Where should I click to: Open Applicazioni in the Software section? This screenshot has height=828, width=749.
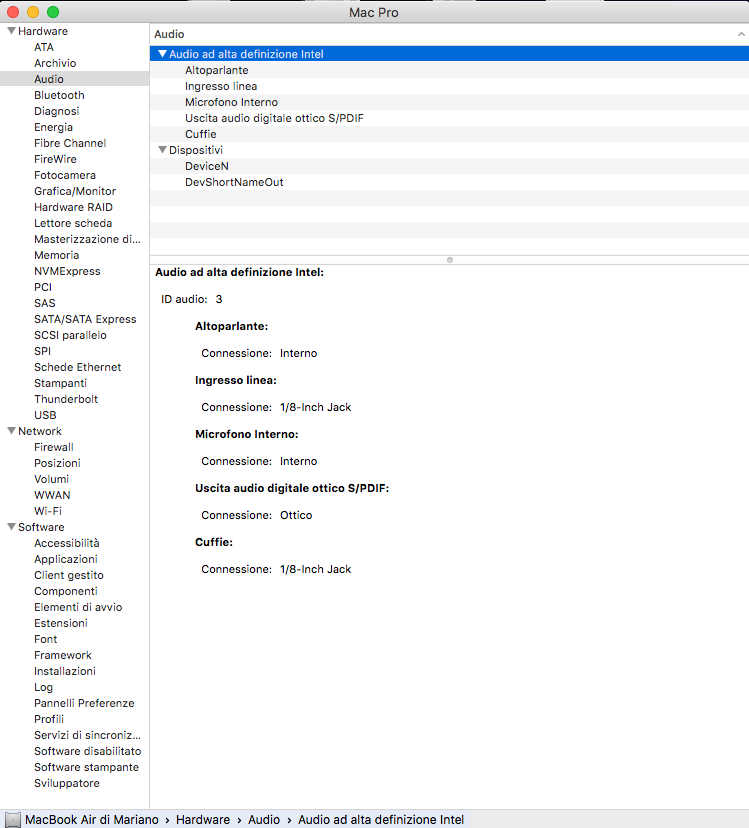tap(65, 559)
